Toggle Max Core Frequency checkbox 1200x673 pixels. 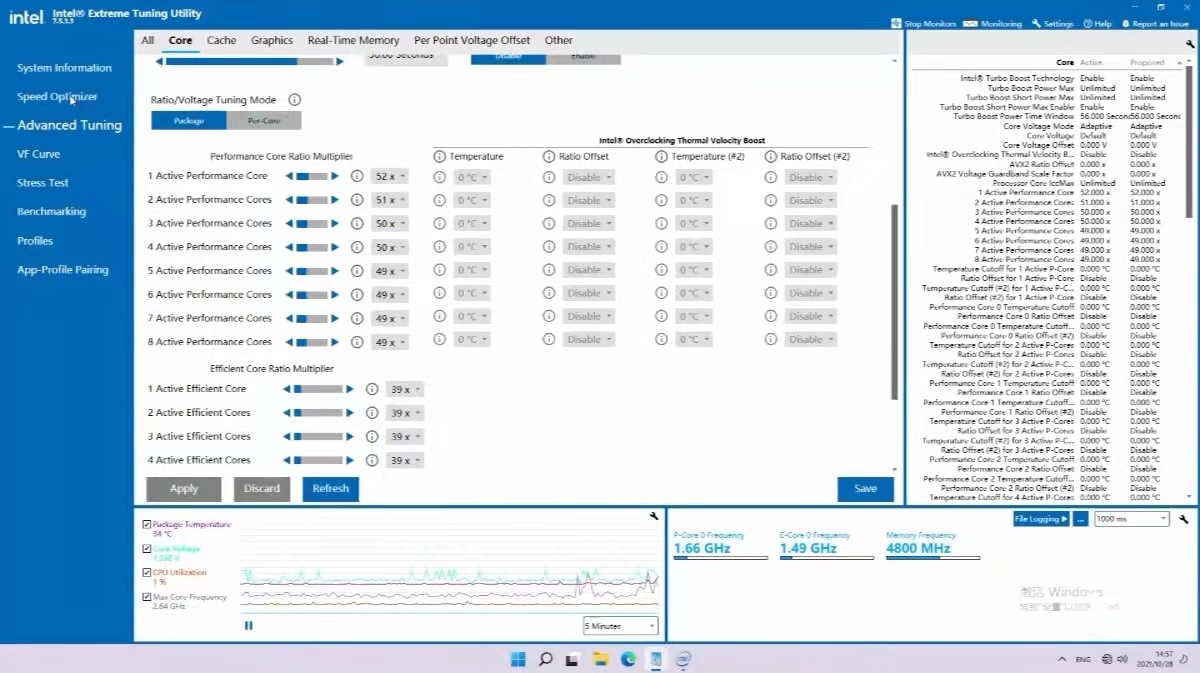coord(147,597)
